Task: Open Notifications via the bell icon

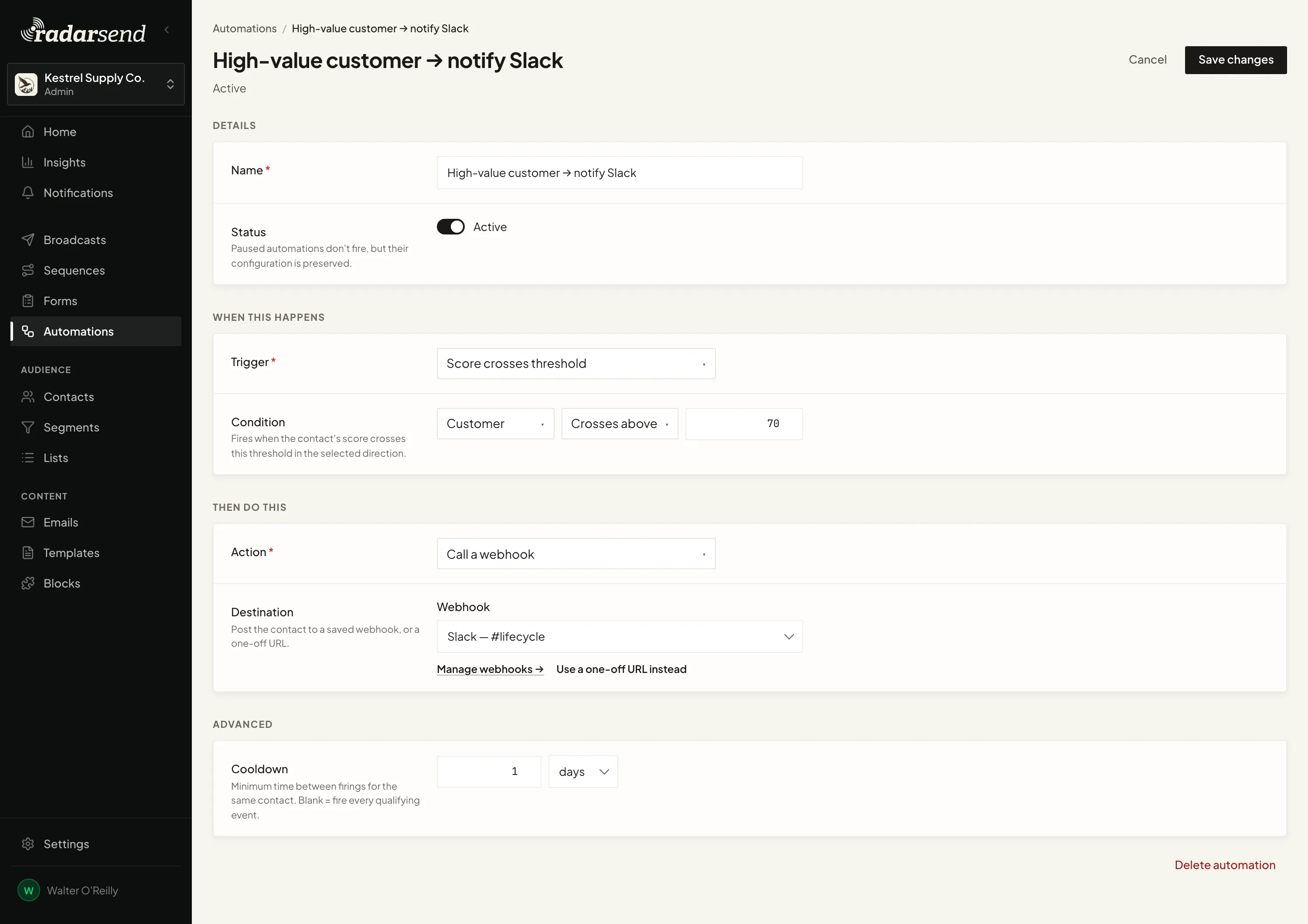Action: (x=28, y=193)
